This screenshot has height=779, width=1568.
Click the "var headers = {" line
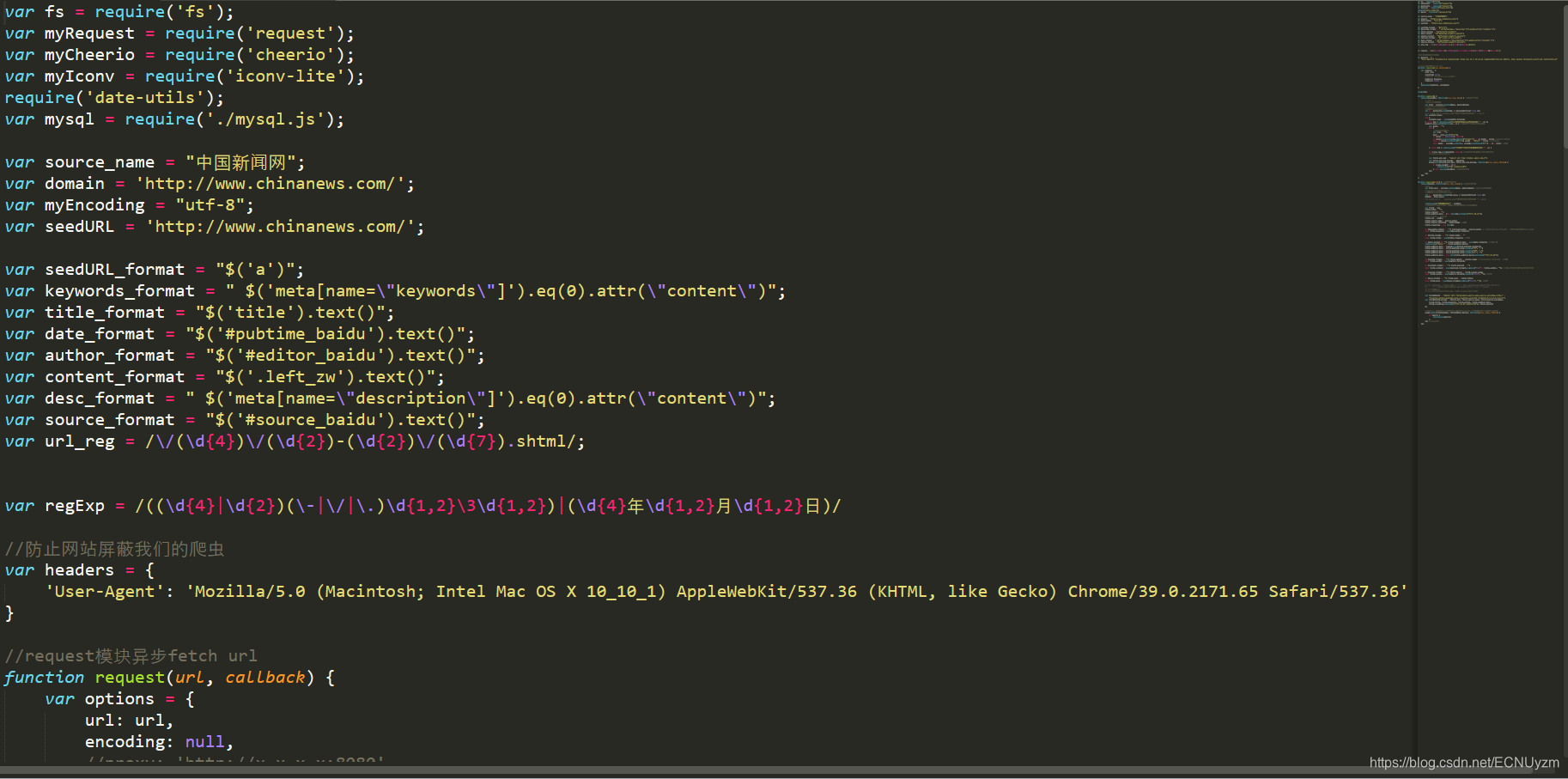tap(80, 570)
